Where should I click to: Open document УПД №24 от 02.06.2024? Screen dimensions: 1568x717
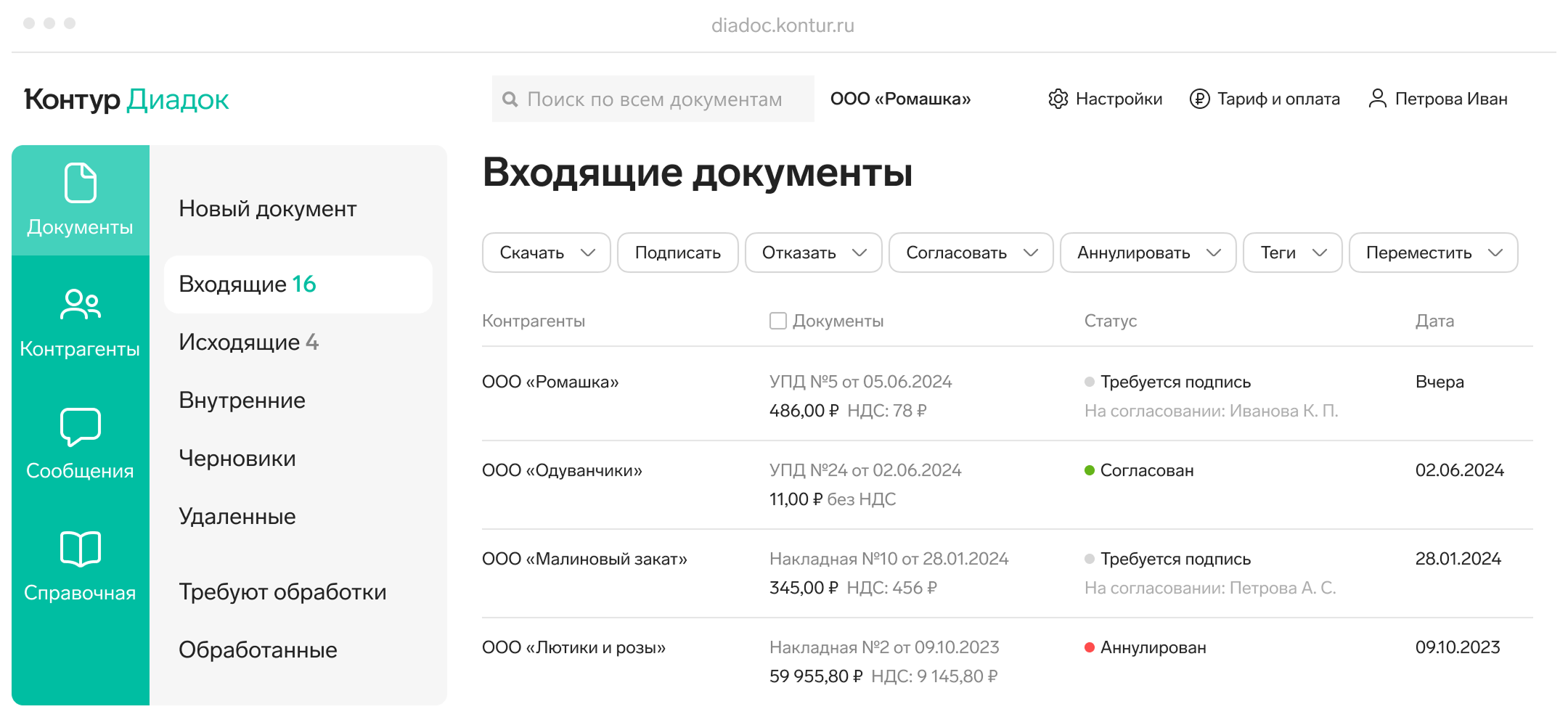tap(865, 470)
